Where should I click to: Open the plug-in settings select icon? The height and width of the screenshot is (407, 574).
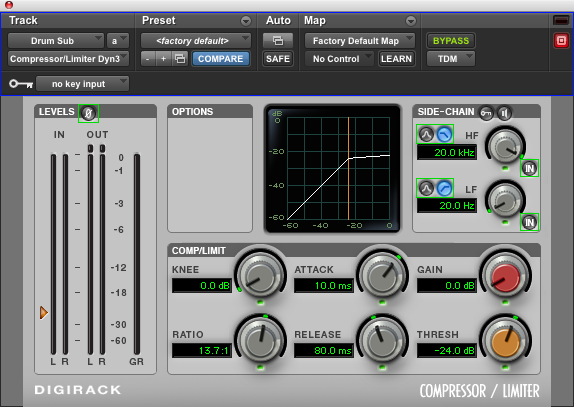180,59
